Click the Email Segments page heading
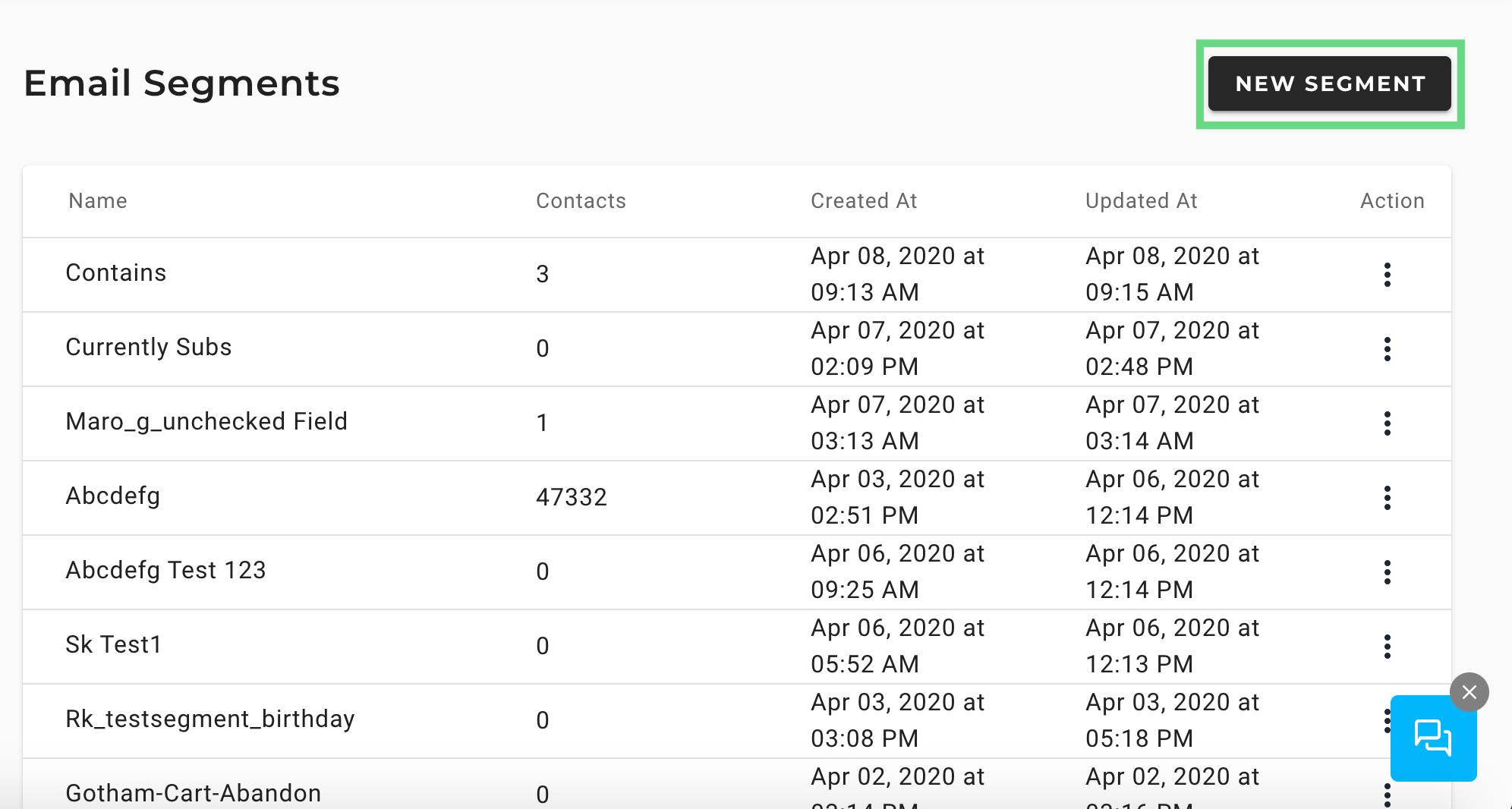1512x809 pixels. tap(182, 84)
